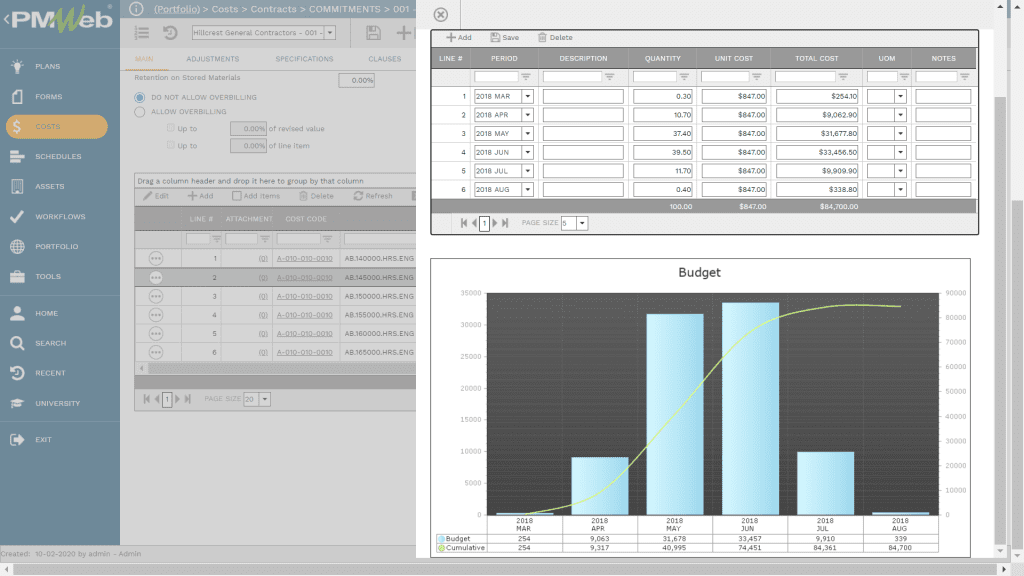Click the Portfolio breadcrumb link
The width and height of the screenshot is (1024, 576).
[177, 9]
